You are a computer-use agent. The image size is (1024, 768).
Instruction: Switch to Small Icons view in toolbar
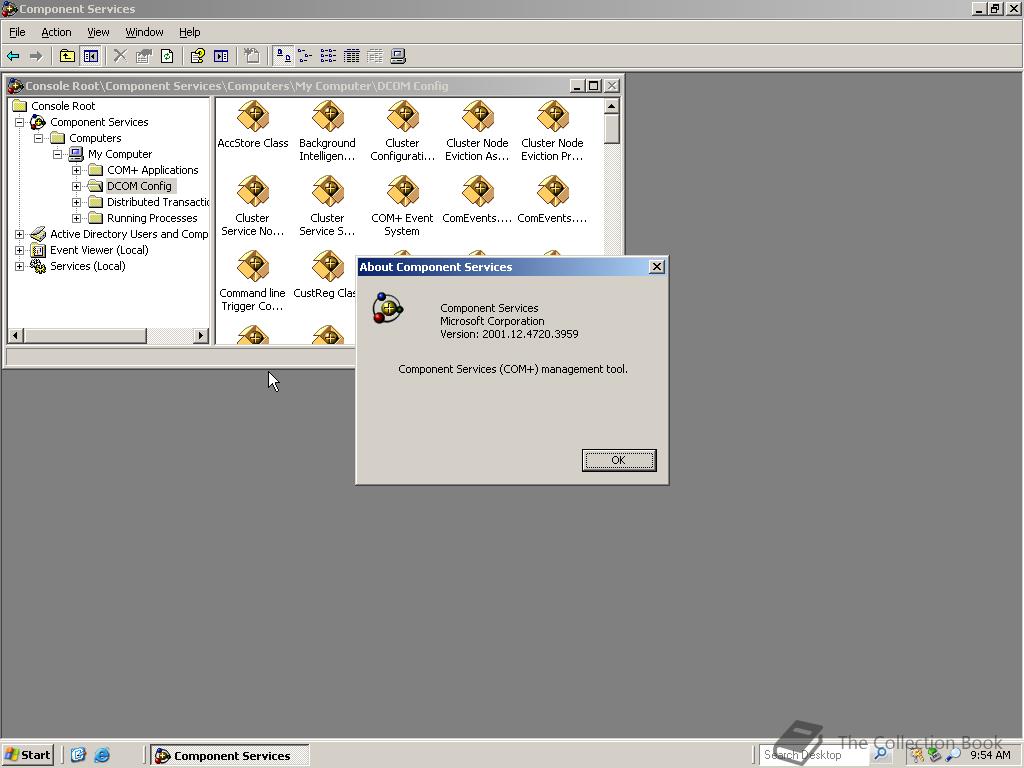click(305, 56)
